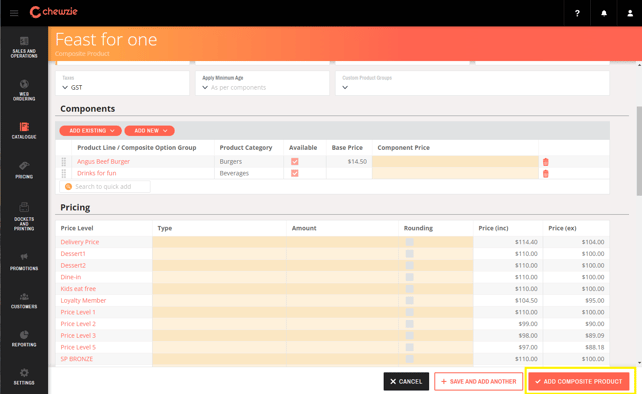Edit Amount for Dessert1 price level

[343, 254]
